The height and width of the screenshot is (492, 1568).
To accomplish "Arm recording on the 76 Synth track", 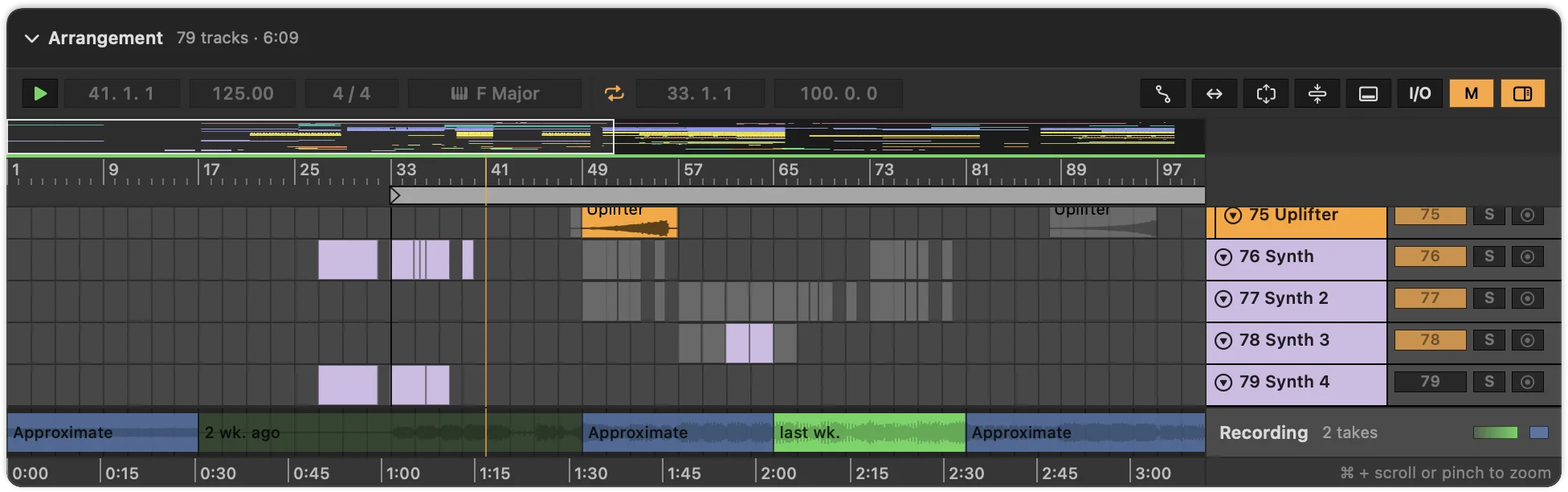I will 1527,256.
